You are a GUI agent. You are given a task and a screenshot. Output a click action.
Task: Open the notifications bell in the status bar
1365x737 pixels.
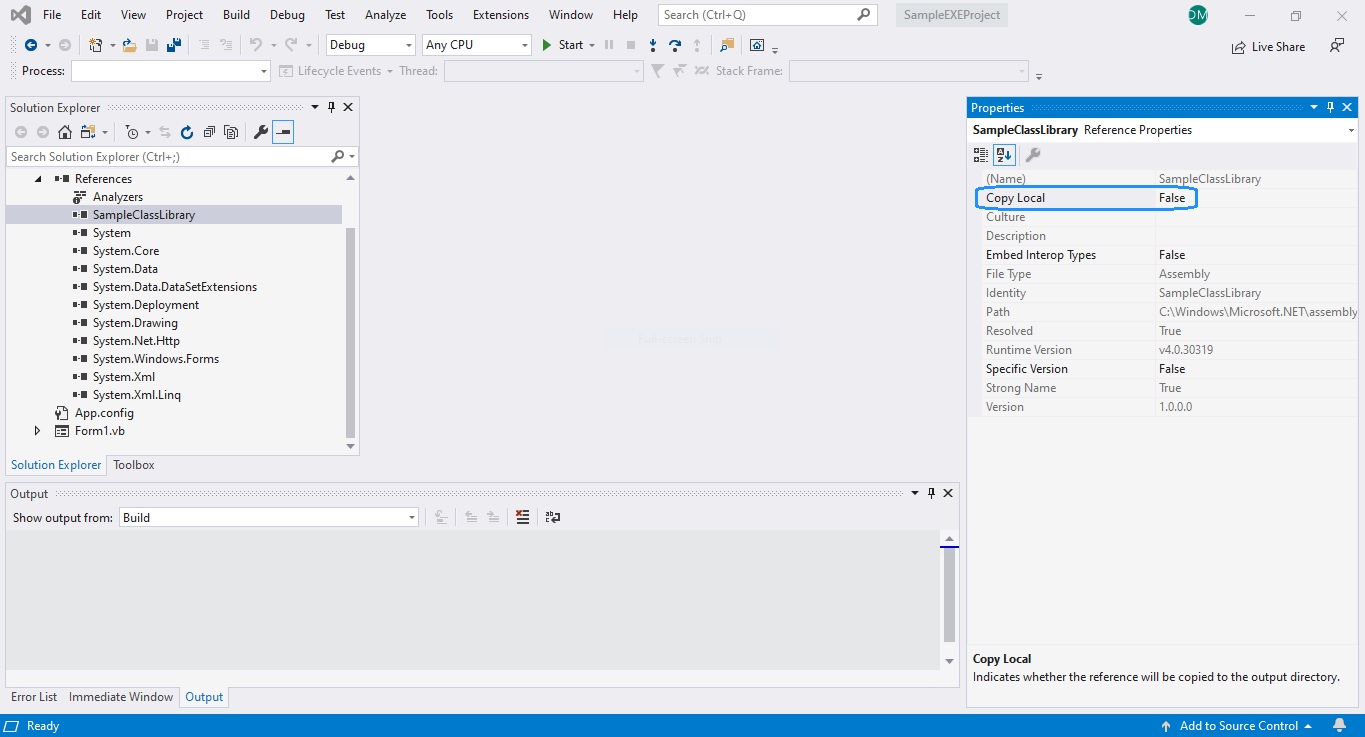pyautogui.click(x=1339, y=726)
